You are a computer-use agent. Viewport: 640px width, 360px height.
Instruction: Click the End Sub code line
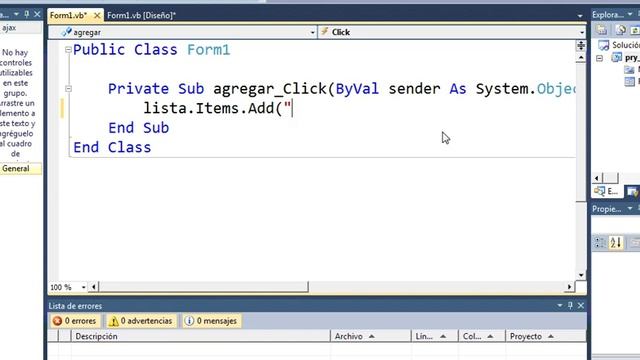[139, 128]
